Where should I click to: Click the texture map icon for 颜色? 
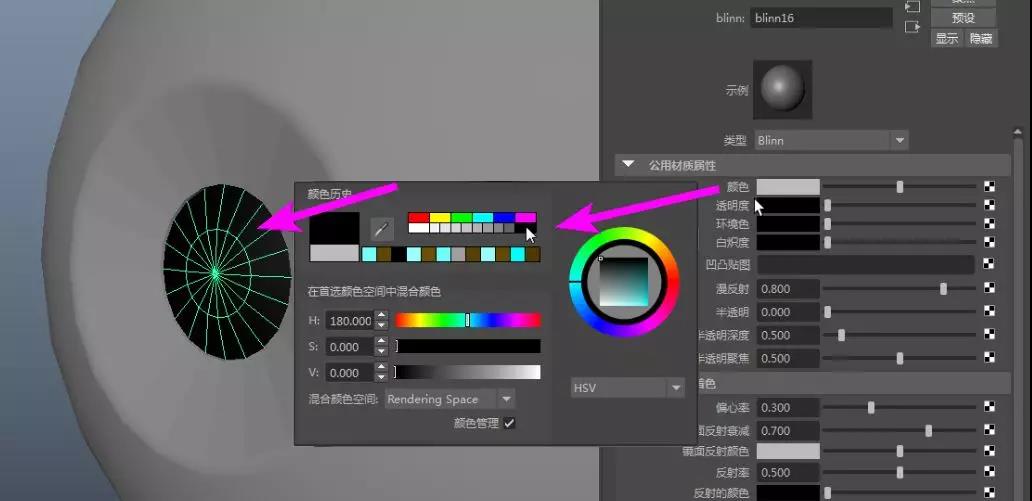(x=989, y=186)
